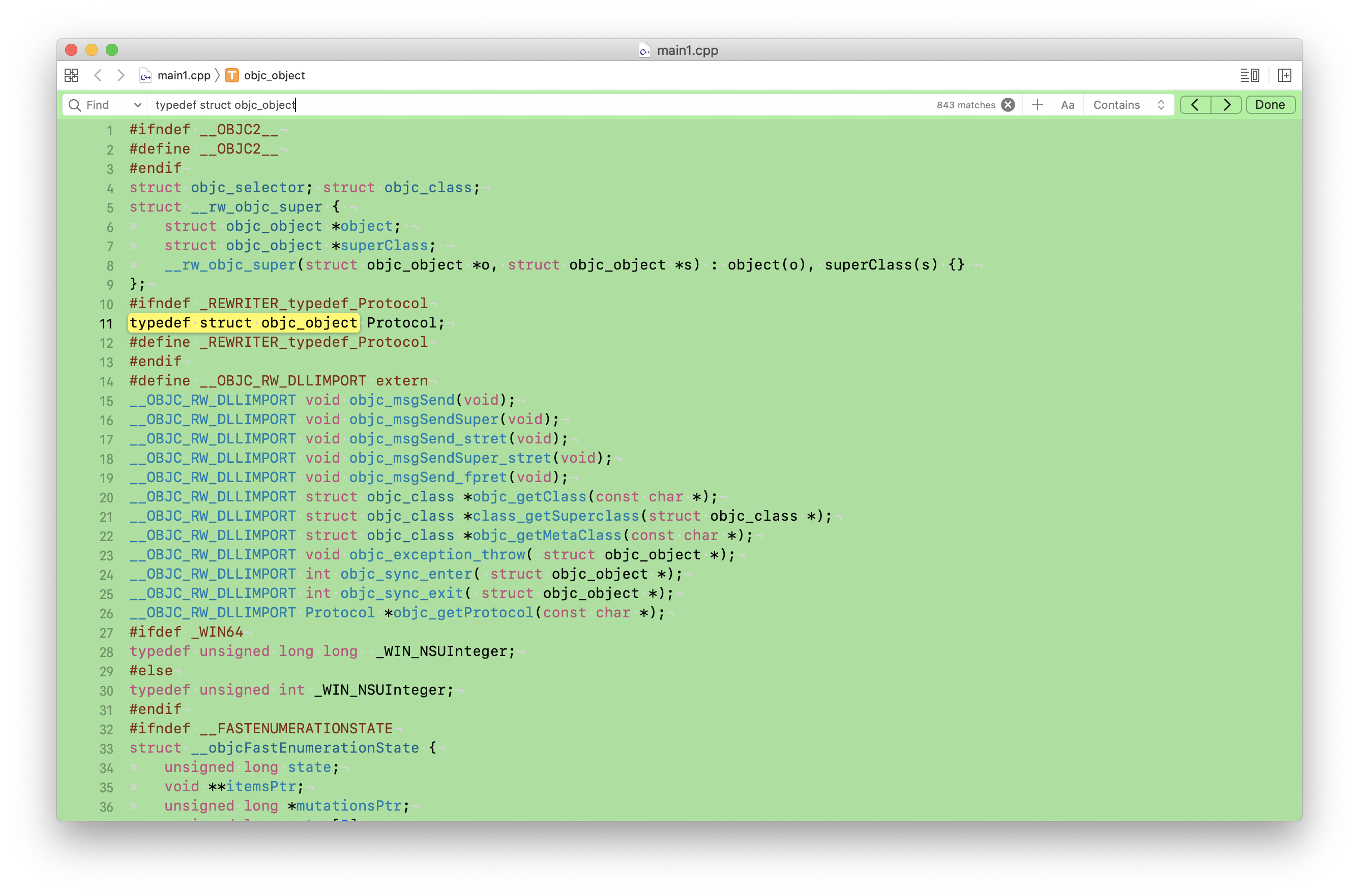The width and height of the screenshot is (1359, 896).
Task: Click the highlighted typedef struct objc_object match
Action: (x=244, y=323)
